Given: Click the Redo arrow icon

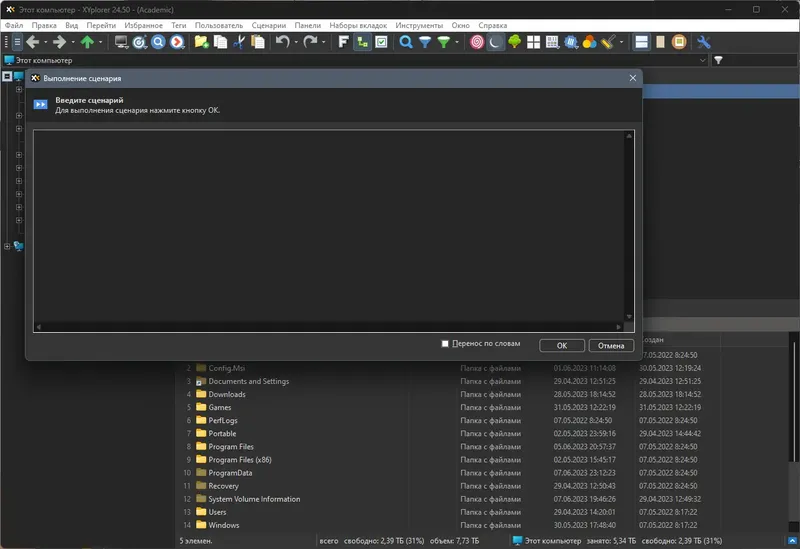Looking at the screenshot, I should 310,42.
